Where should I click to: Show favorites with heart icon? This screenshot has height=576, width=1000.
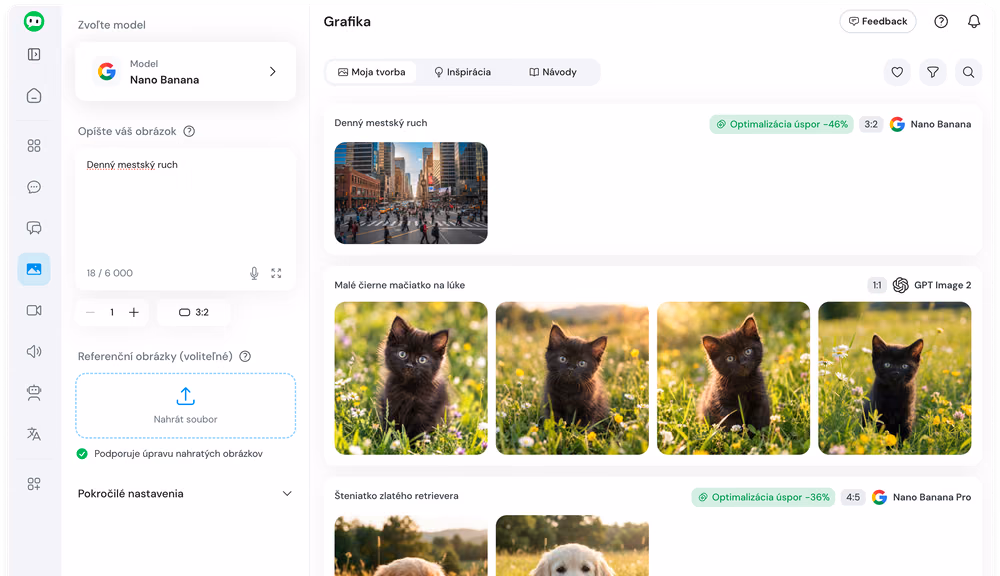click(897, 72)
